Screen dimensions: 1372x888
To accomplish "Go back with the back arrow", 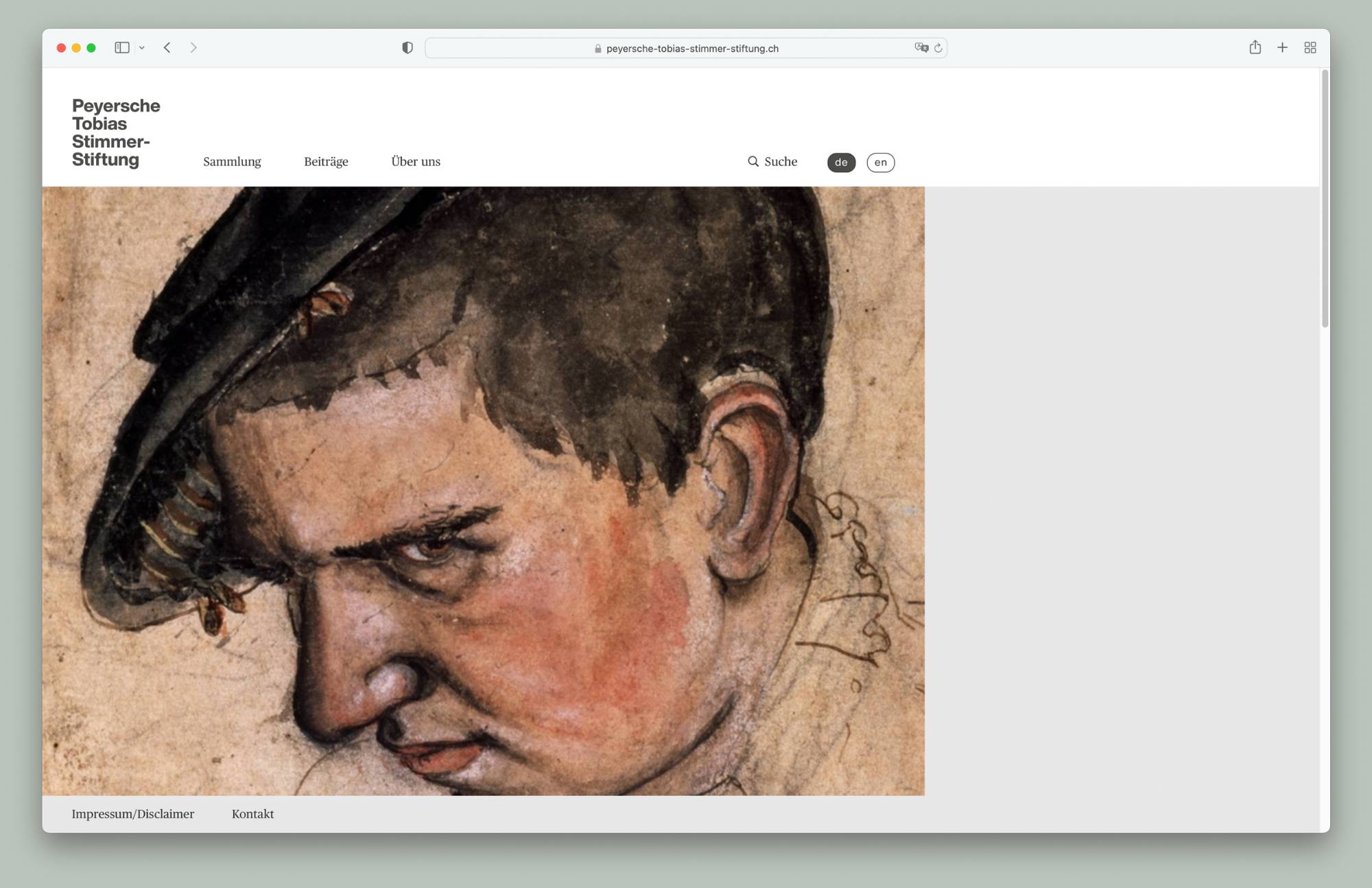I will coord(167,47).
